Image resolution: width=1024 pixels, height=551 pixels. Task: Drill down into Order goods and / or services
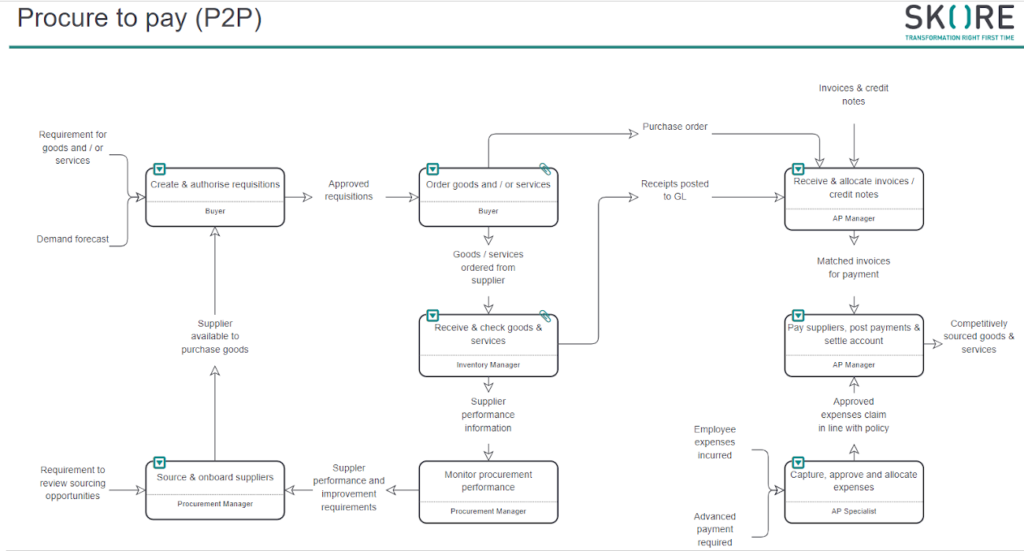(x=433, y=169)
